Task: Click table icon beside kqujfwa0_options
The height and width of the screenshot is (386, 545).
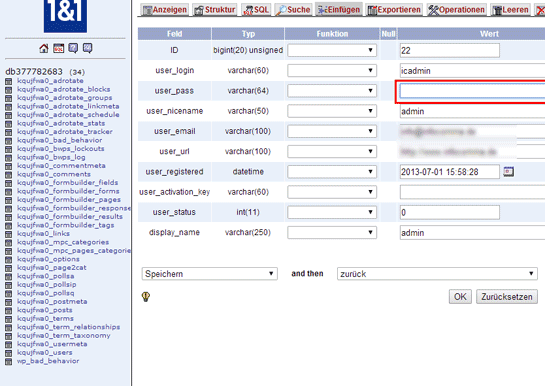Action: [9, 260]
